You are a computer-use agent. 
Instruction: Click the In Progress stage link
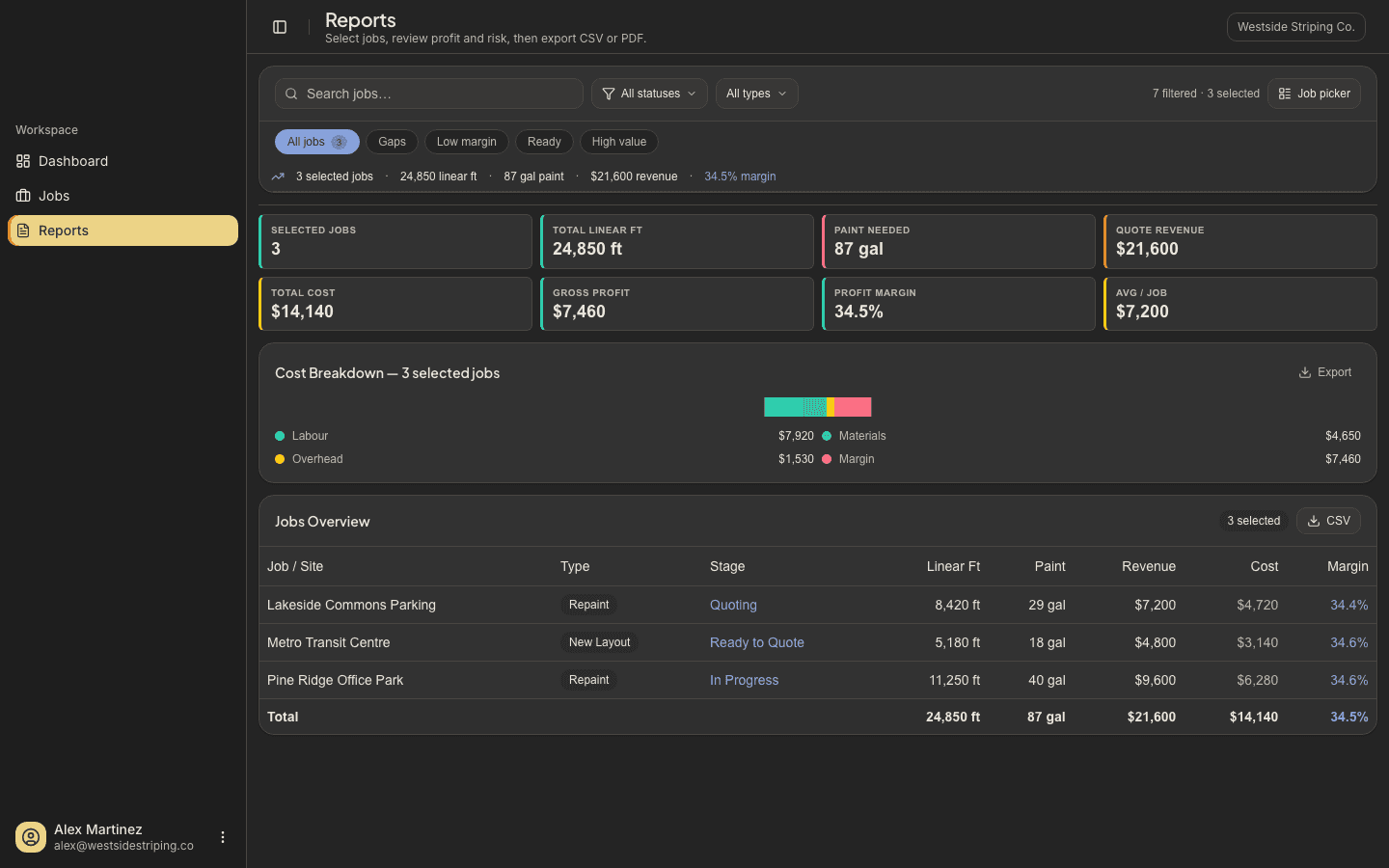coord(744,680)
